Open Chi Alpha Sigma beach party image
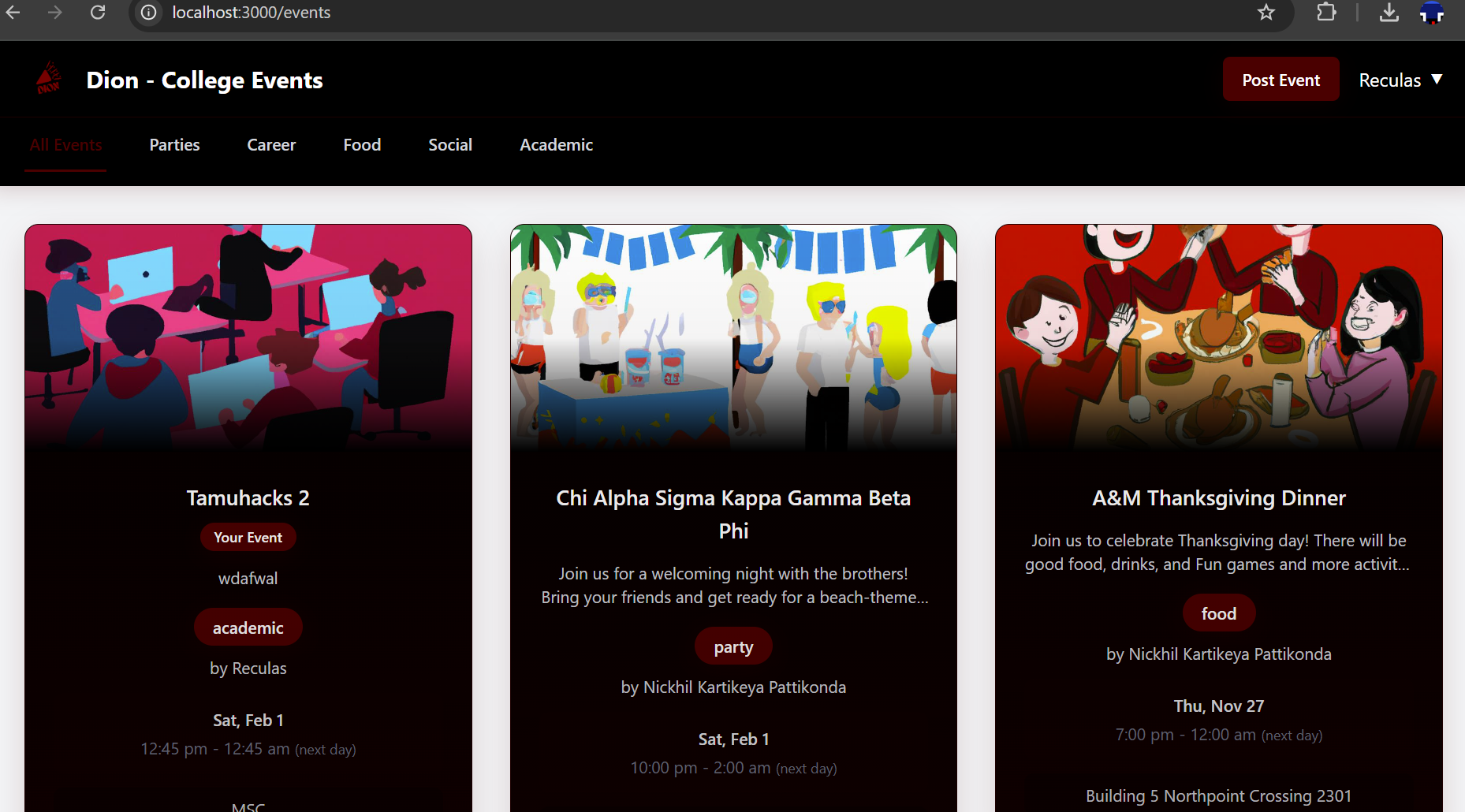This screenshot has width=1465, height=812. tap(733, 337)
